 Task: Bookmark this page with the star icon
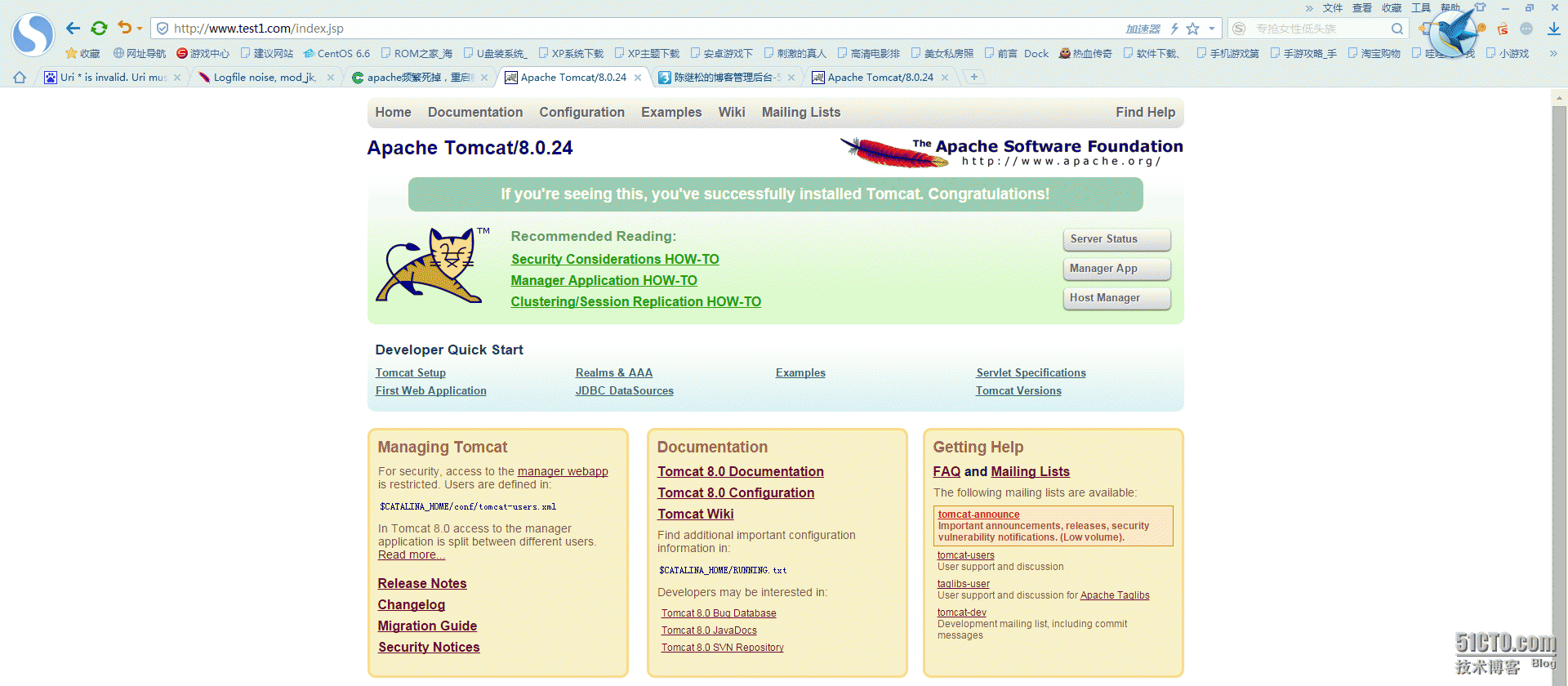pos(1193,29)
